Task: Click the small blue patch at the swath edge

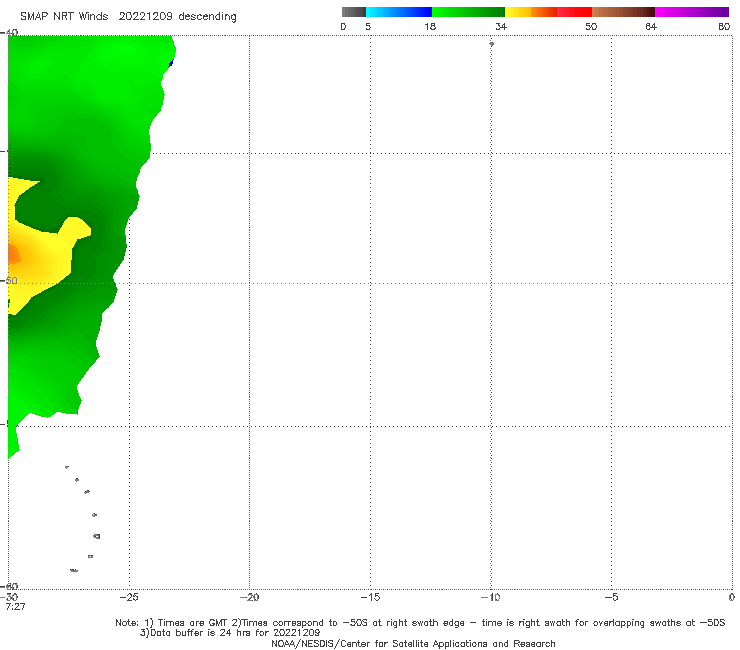Action: (x=171, y=63)
